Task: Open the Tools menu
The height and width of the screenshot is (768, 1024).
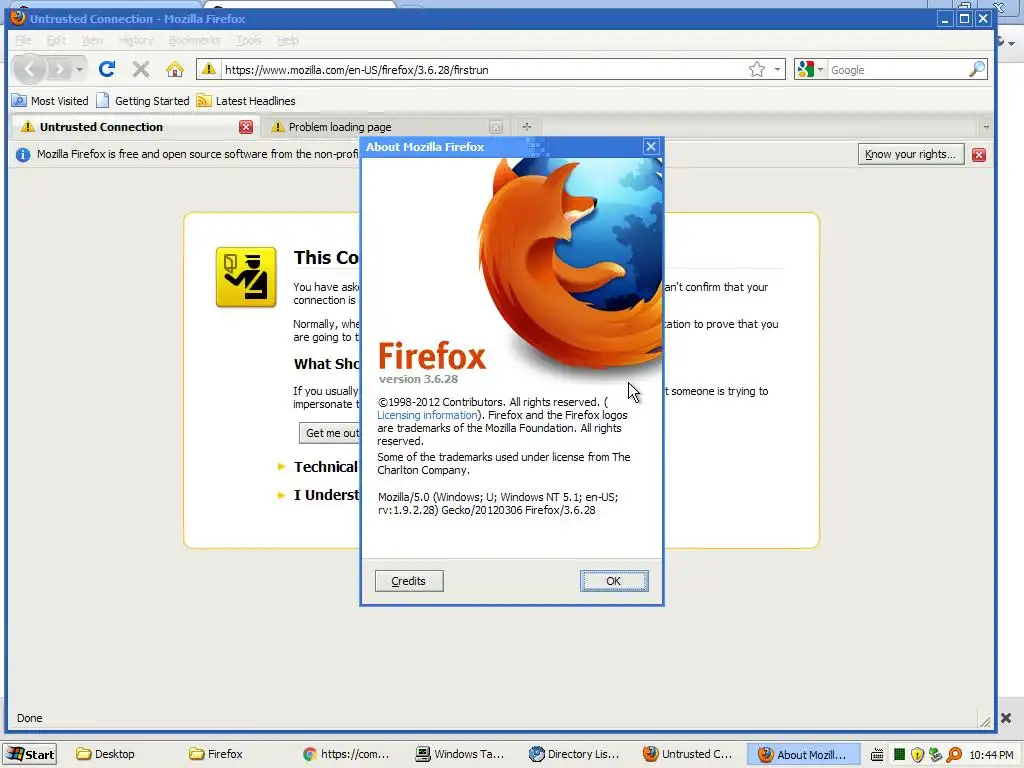Action: pyautogui.click(x=249, y=40)
